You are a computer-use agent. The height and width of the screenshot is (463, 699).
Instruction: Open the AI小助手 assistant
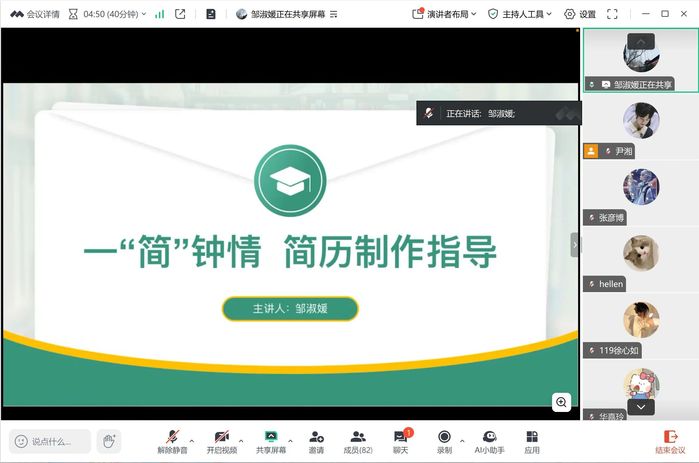pos(490,441)
